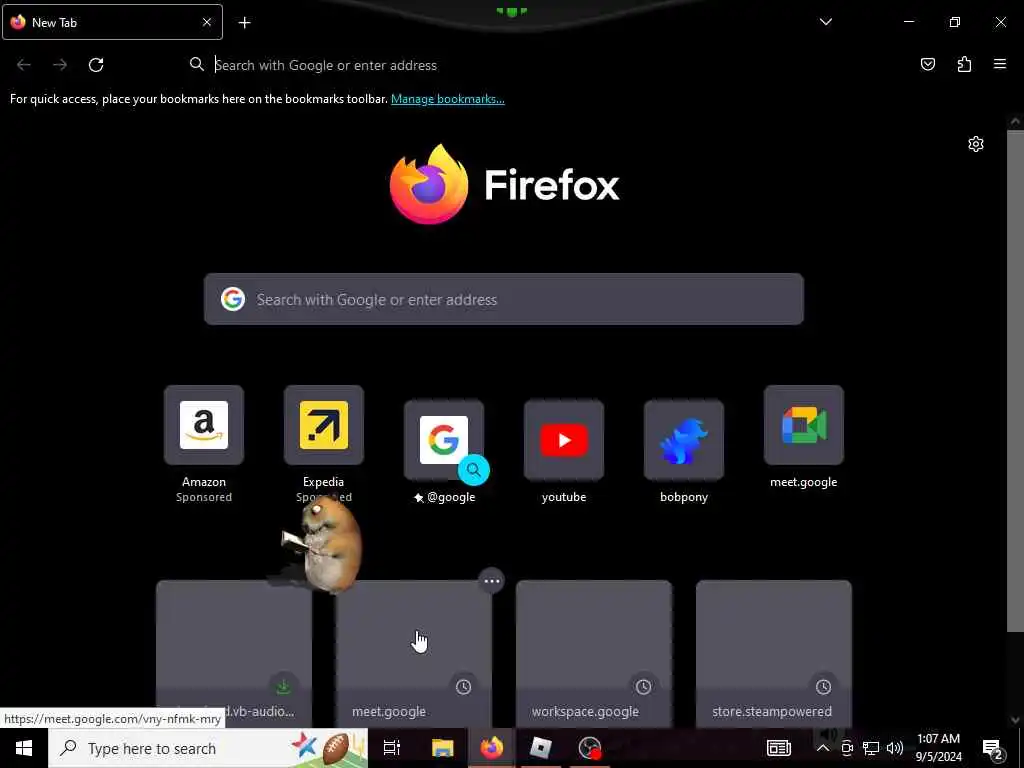Reload the page with the refresh icon

(96, 65)
